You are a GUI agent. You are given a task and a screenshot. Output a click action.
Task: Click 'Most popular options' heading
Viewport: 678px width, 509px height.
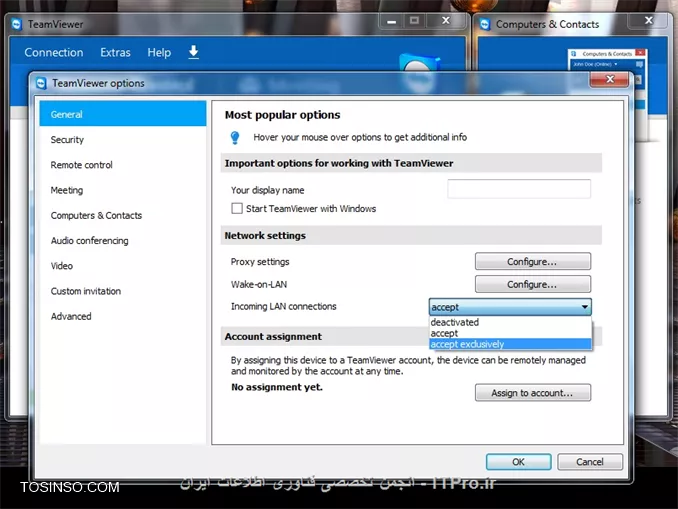282,115
